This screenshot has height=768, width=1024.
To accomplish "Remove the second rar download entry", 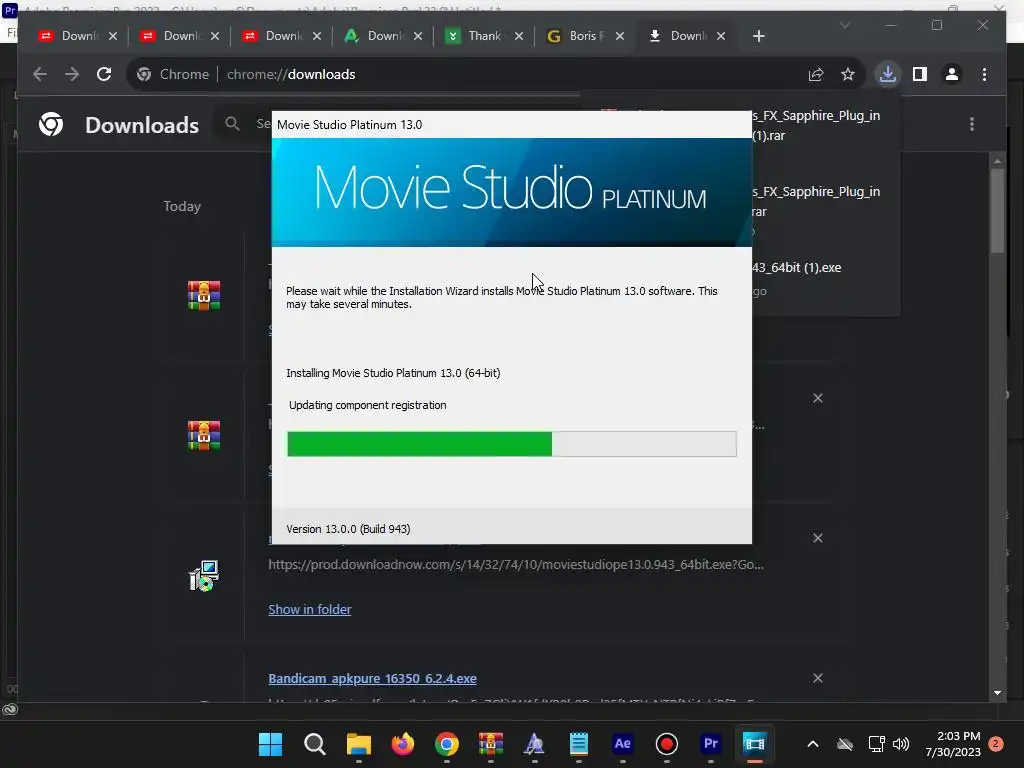I will click(x=818, y=398).
